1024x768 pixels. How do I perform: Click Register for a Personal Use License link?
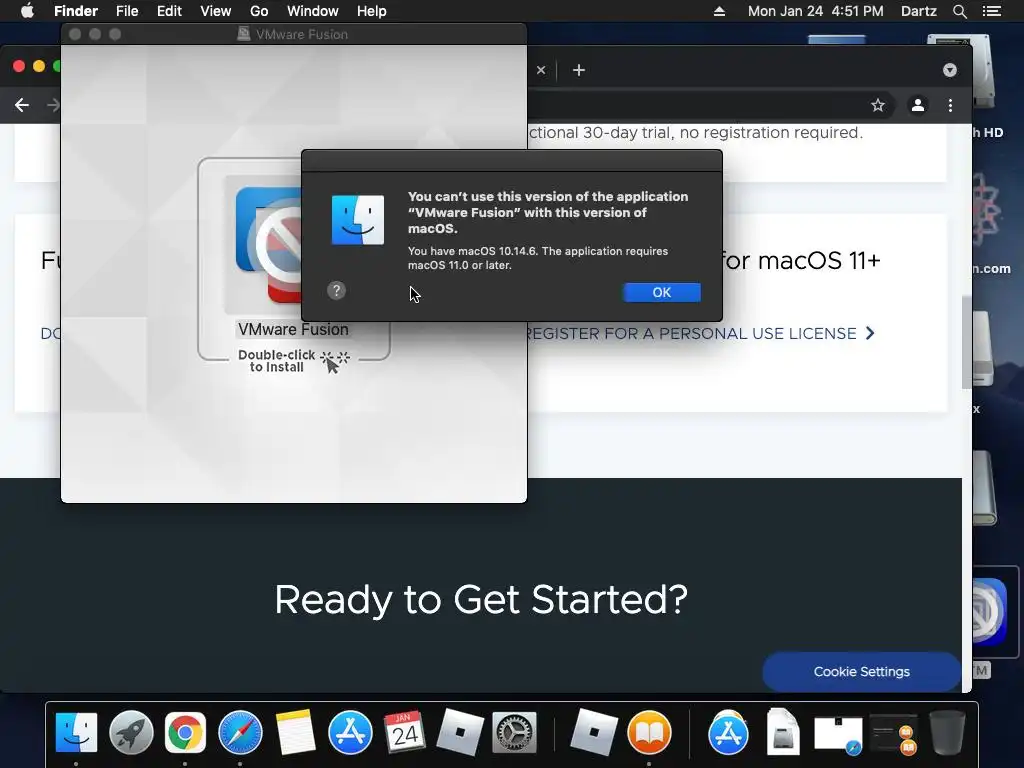699,334
